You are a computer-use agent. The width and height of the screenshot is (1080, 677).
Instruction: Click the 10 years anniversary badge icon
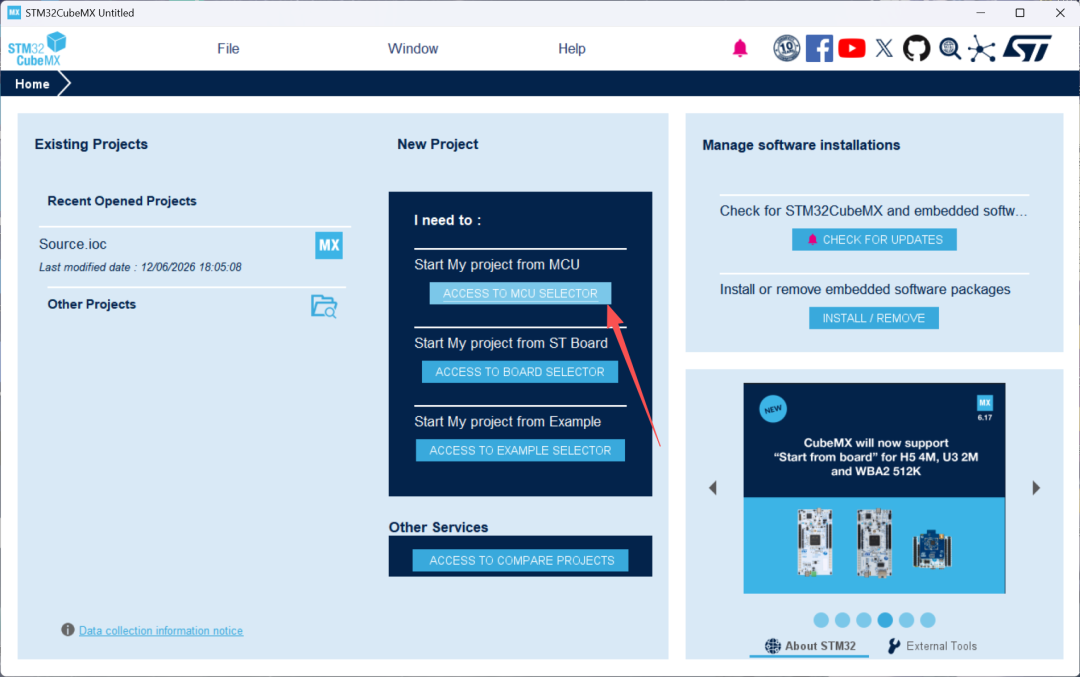click(x=787, y=48)
